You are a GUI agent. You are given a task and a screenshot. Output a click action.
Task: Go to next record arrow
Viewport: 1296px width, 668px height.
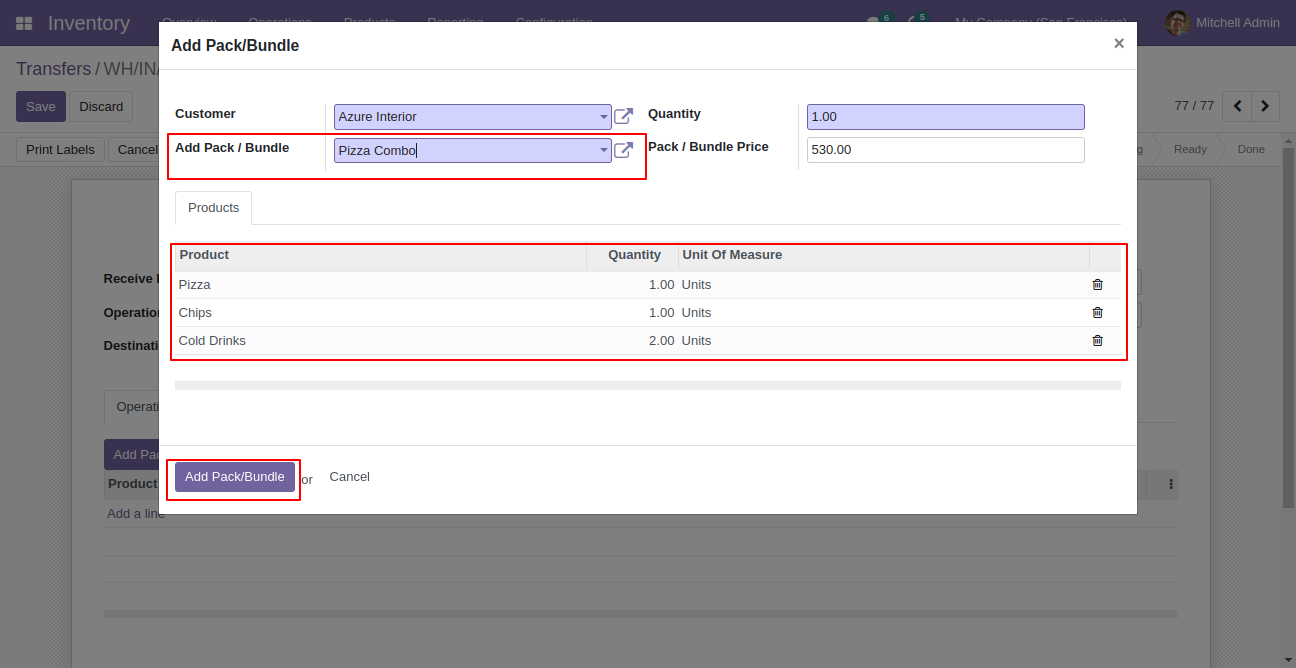1265,105
